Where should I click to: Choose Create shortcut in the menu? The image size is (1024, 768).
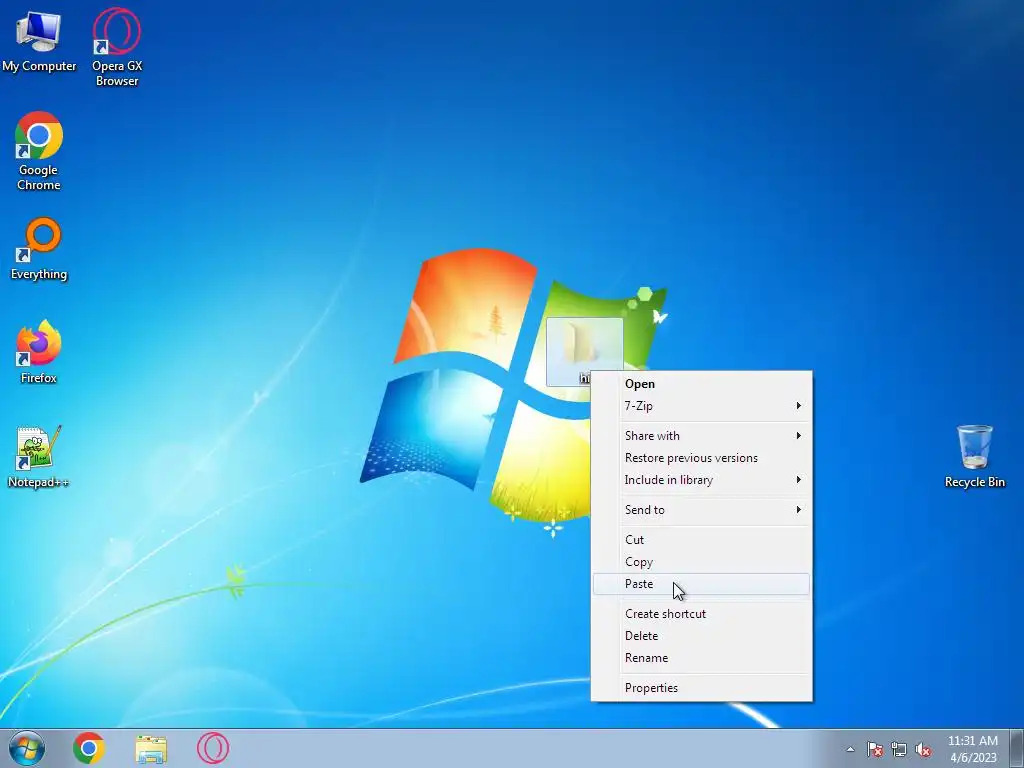[701, 614]
